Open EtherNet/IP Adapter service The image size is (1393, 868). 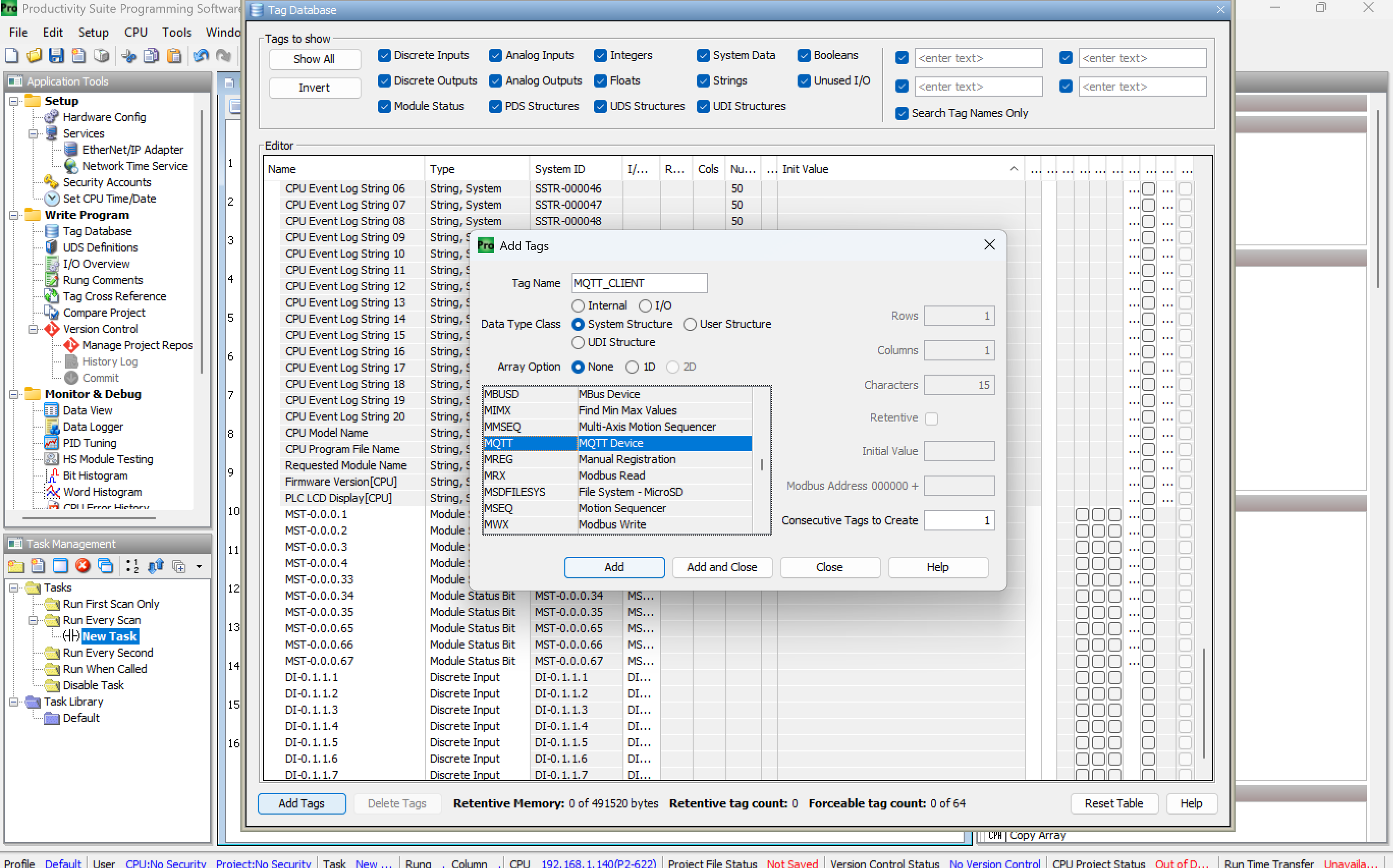(132, 149)
